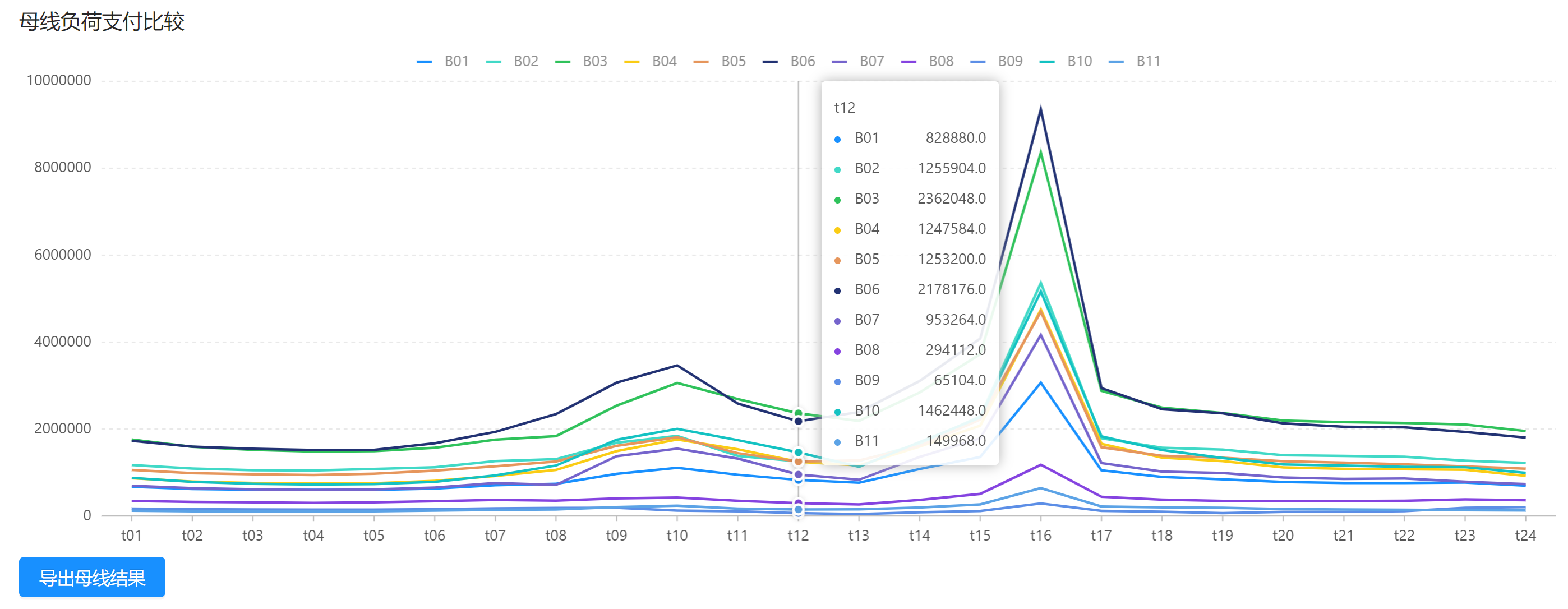Toggle B02 series in the legend

click(512, 62)
